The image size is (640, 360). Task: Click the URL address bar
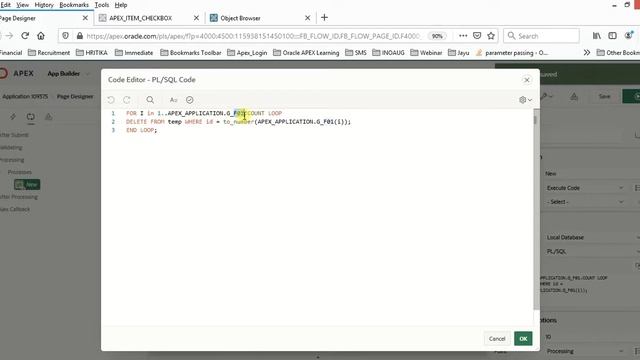click(253, 36)
